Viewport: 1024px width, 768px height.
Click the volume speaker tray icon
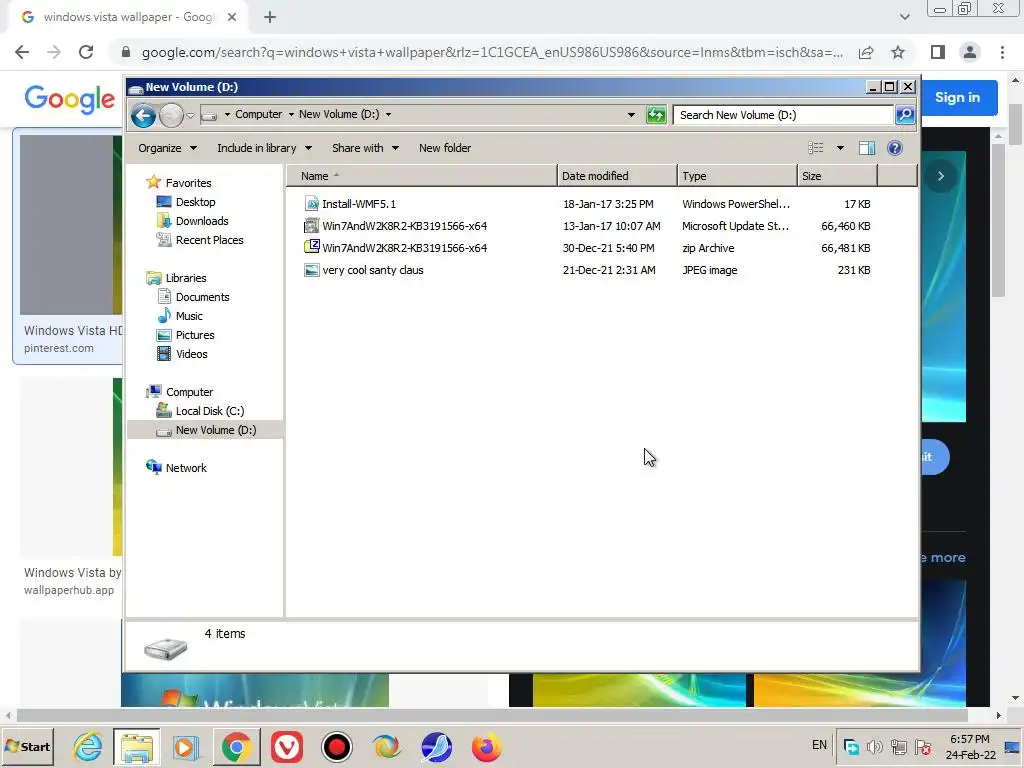tap(874, 746)
